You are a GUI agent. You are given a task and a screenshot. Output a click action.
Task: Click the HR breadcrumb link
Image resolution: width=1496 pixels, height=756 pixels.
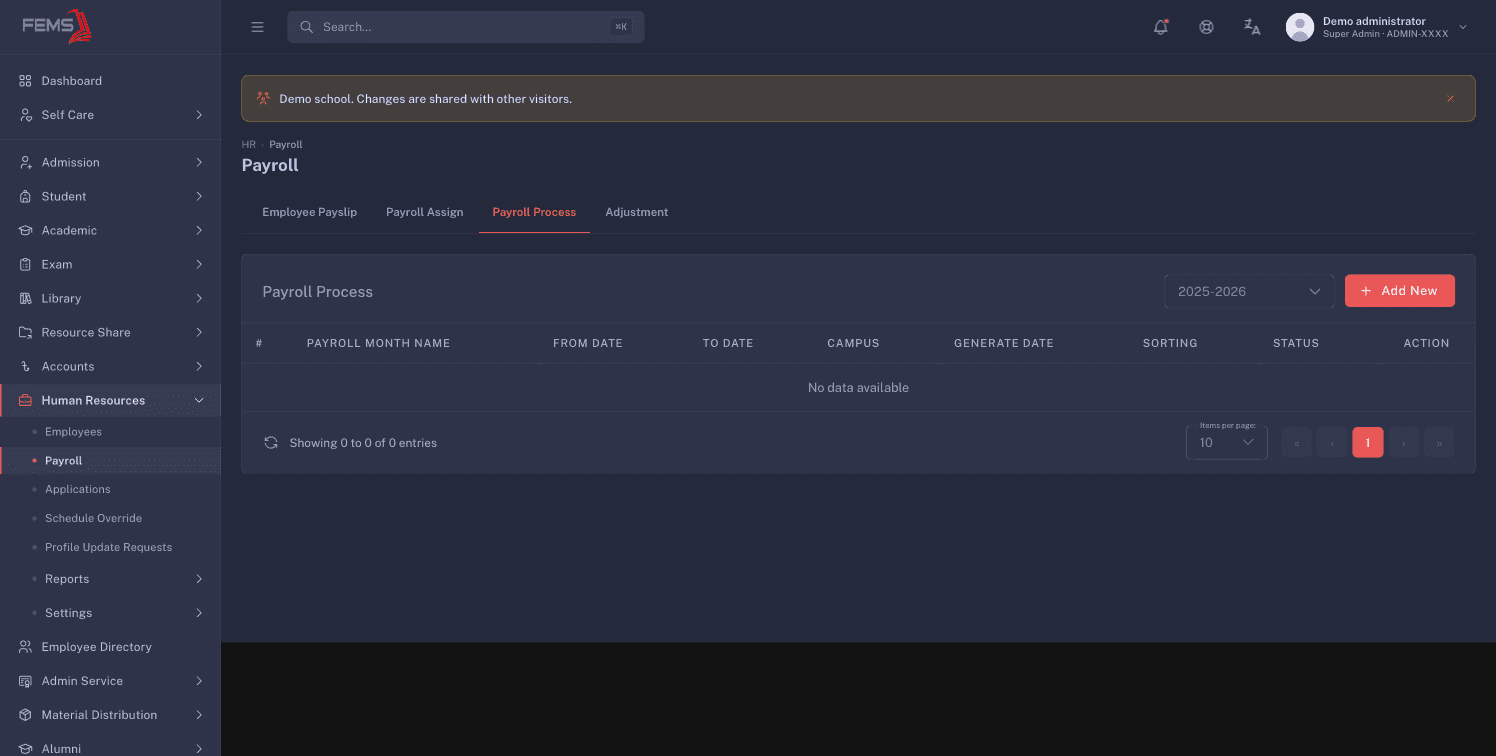[249, 145]
